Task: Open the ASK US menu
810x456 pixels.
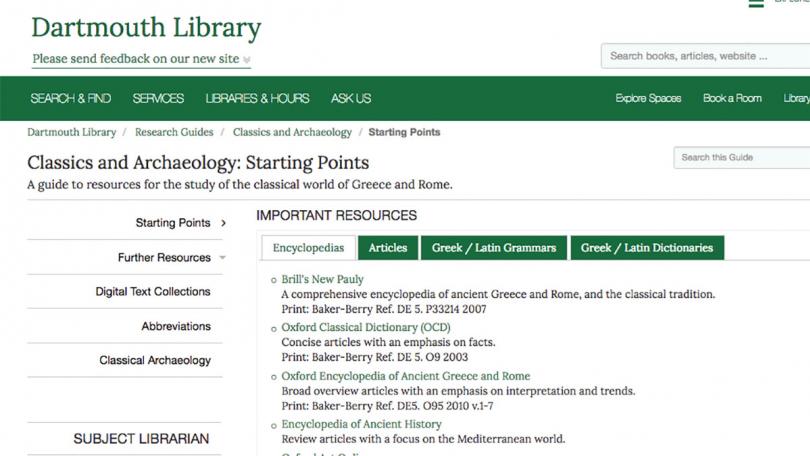Action: pos(351,98)
